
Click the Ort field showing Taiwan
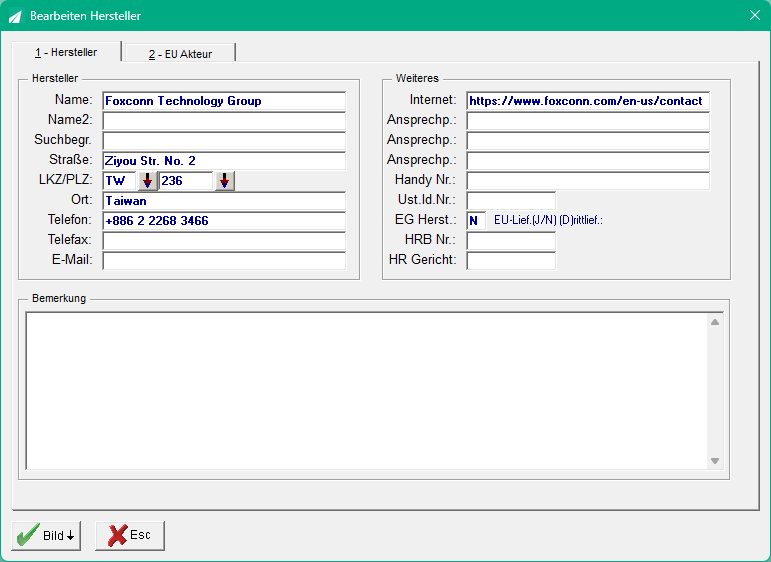click(224, 201)
